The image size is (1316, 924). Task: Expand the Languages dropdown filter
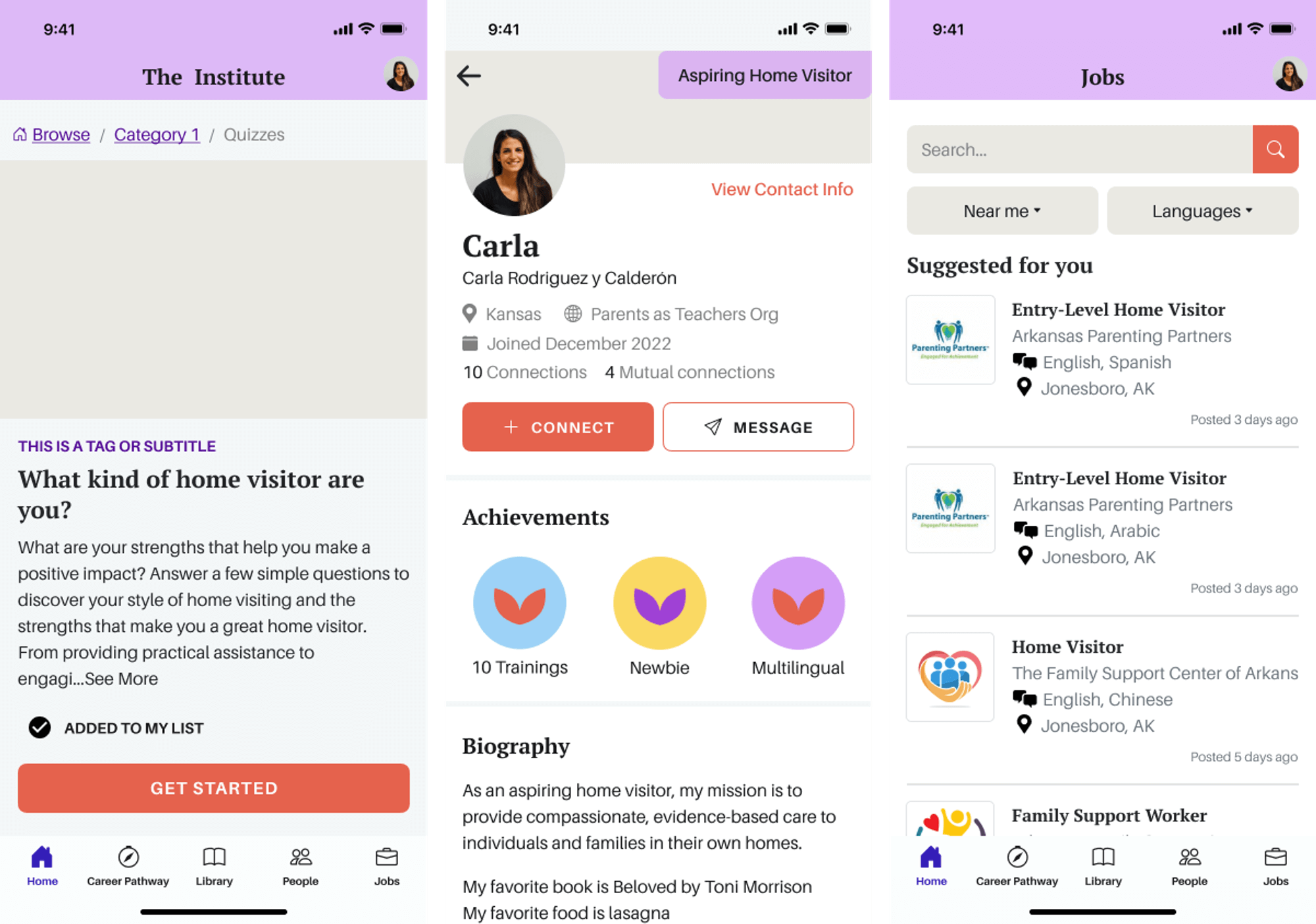point(1202,210)
